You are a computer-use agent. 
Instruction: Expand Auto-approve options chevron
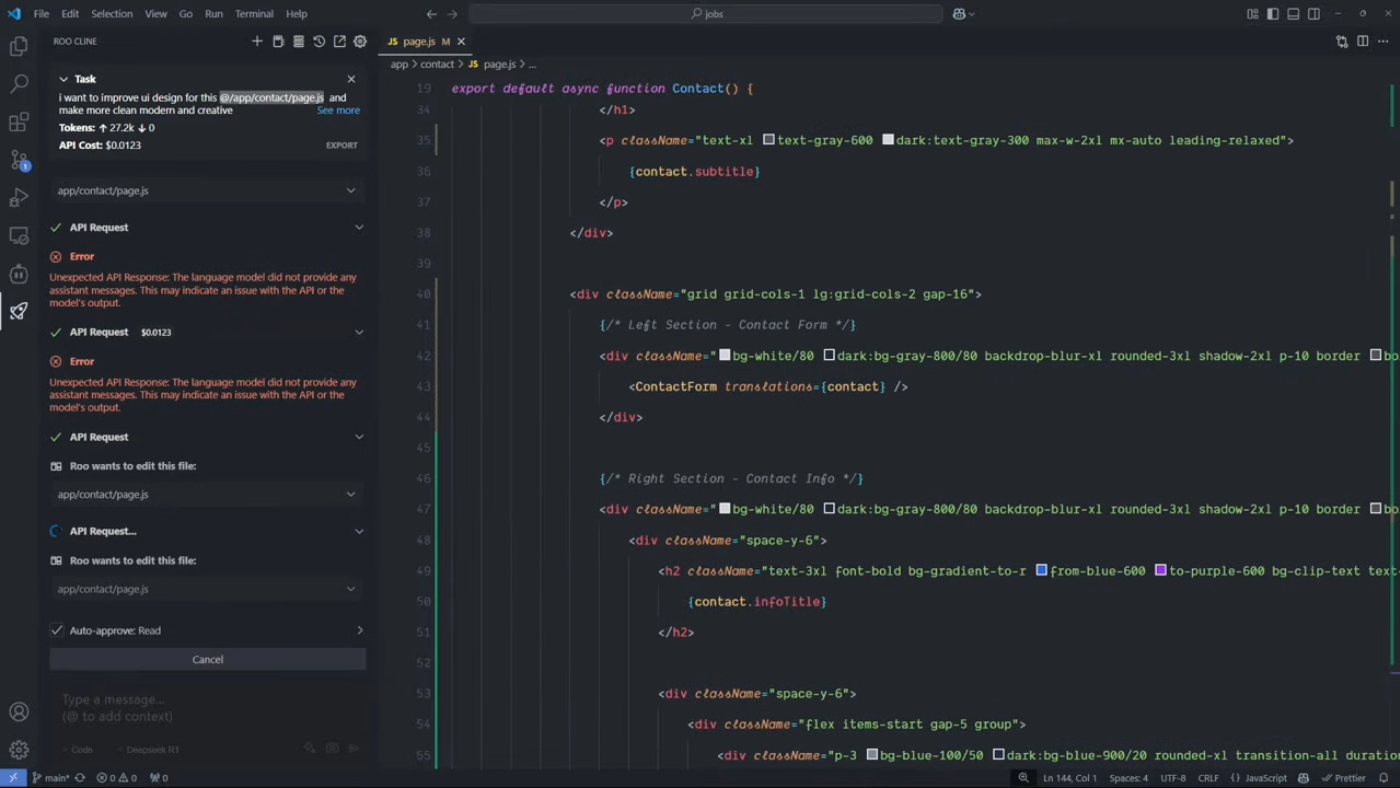coord(360,630)
